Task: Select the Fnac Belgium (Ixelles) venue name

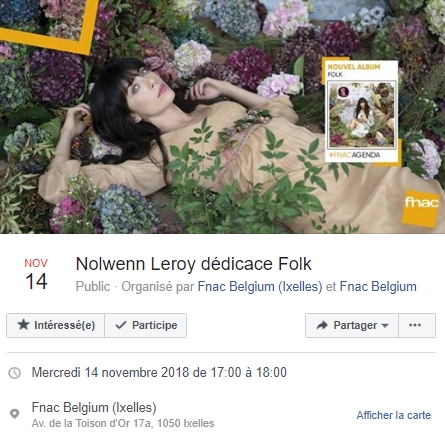Action: [x=94, y=408]
